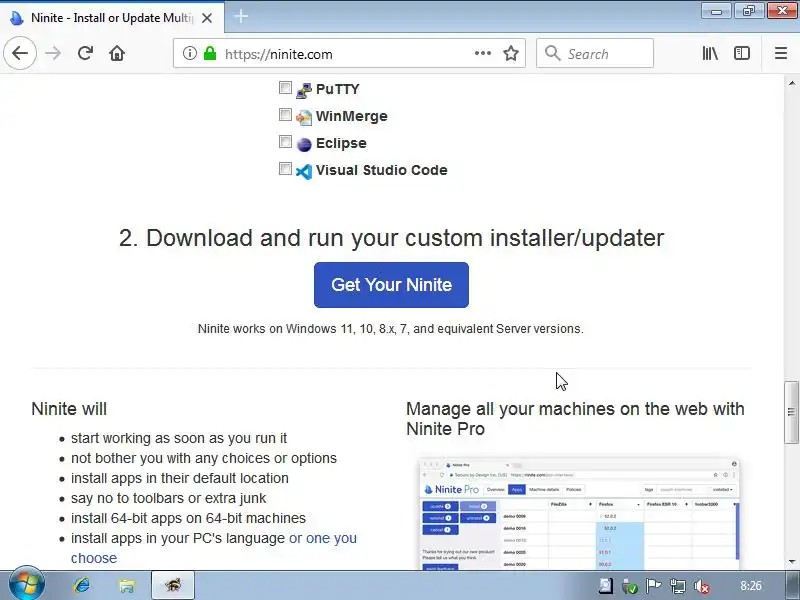Open the Ninite Pro screenshot thumbnail

click(579, 514)
